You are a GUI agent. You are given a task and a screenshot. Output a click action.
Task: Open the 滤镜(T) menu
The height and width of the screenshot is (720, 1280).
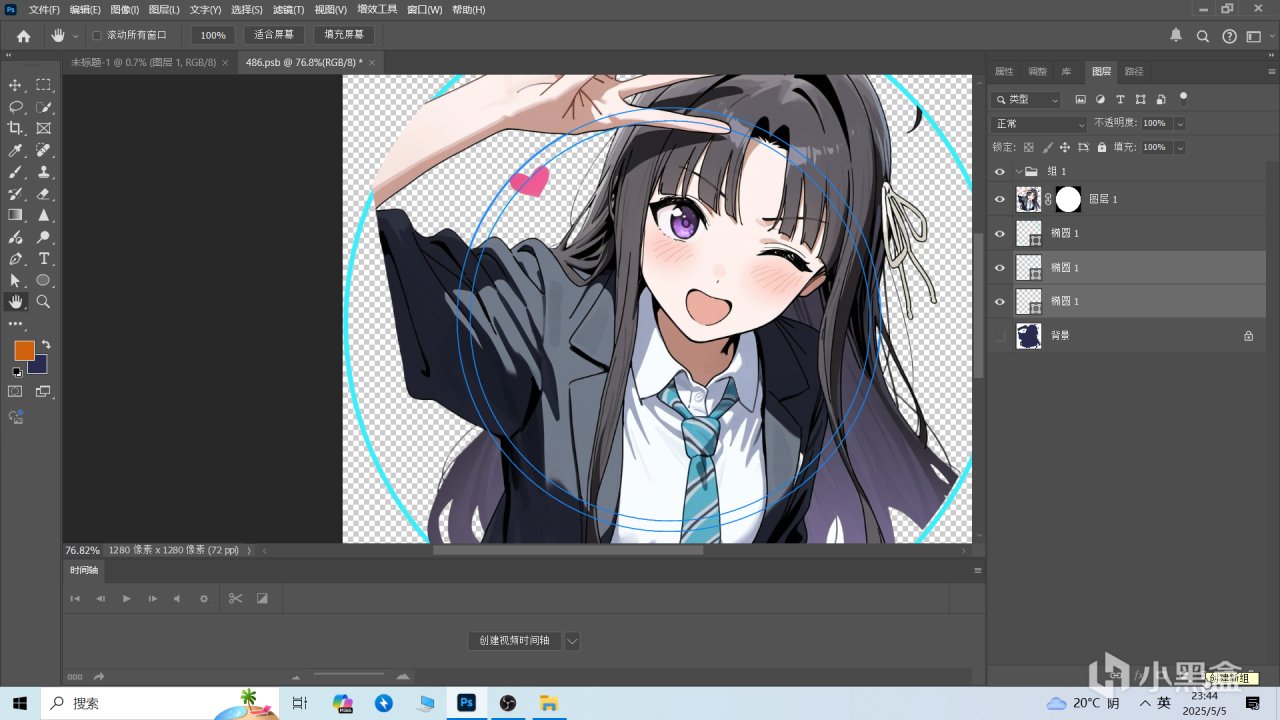point(288,9)
